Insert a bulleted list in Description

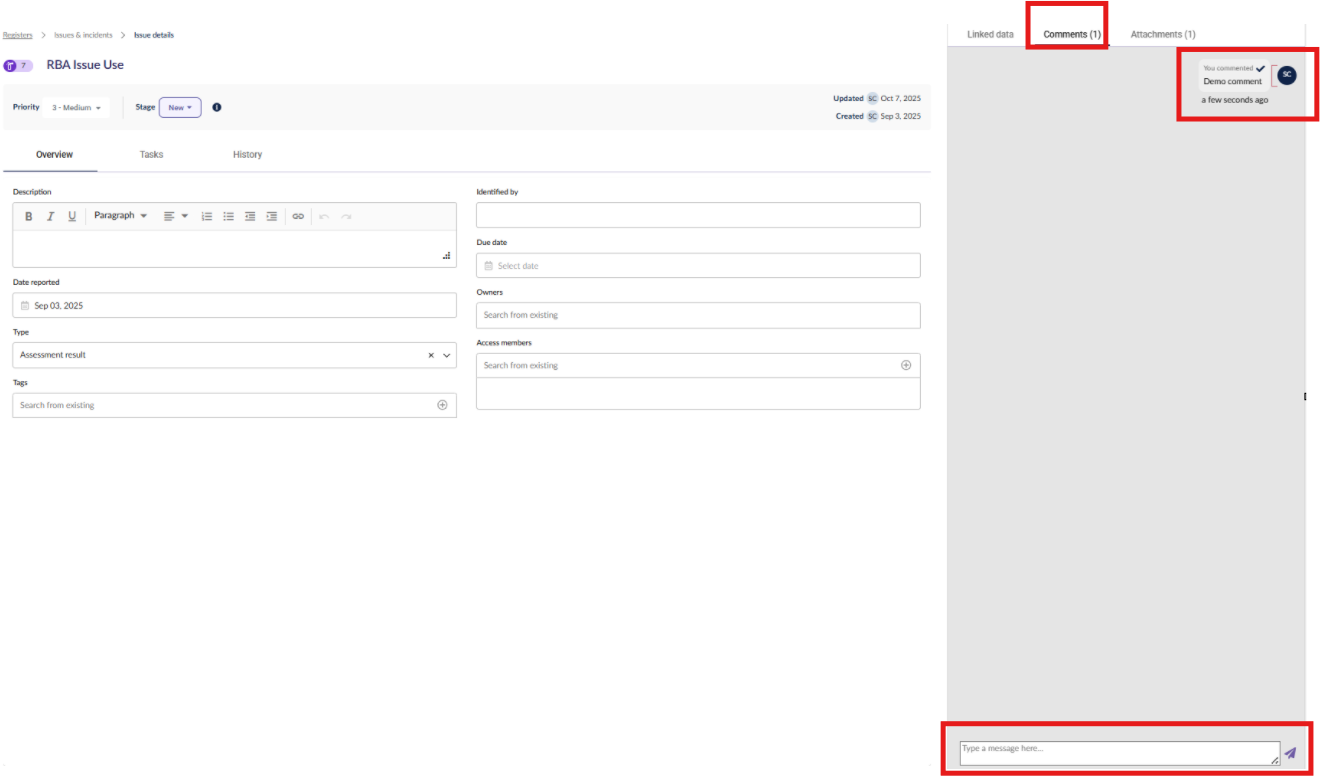coord(228,216)
